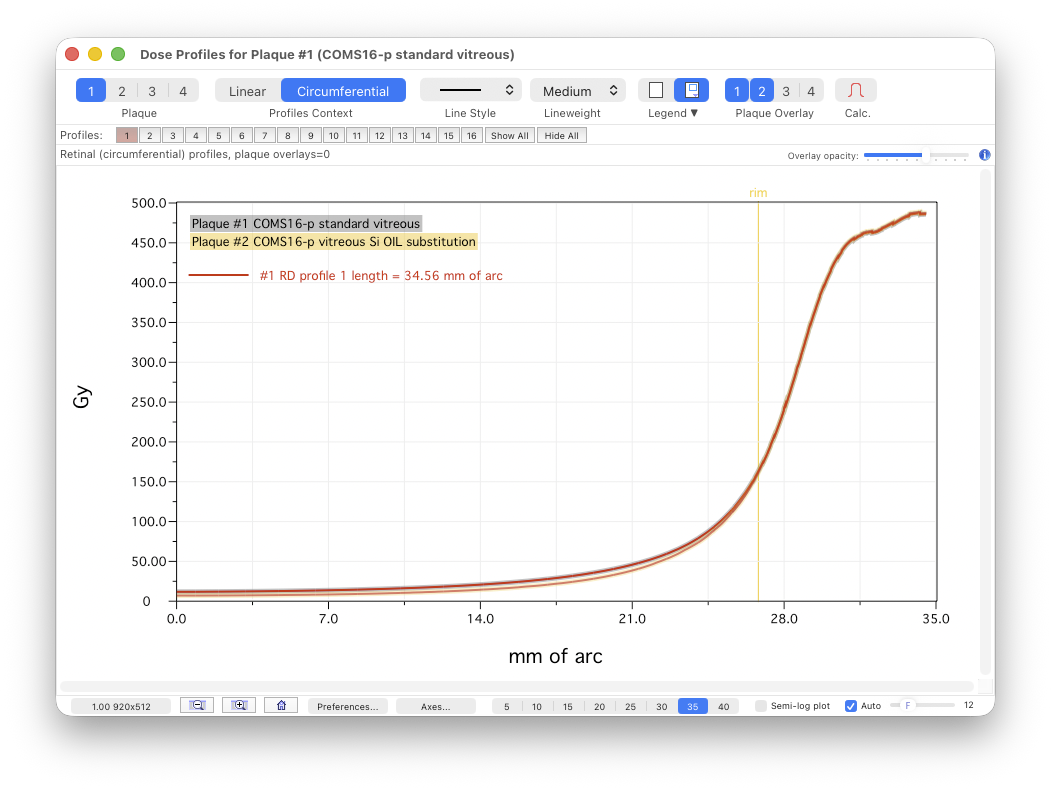Click the Show All profiles button
This screenshot has width=1051, height=790.
coord(509,136)
